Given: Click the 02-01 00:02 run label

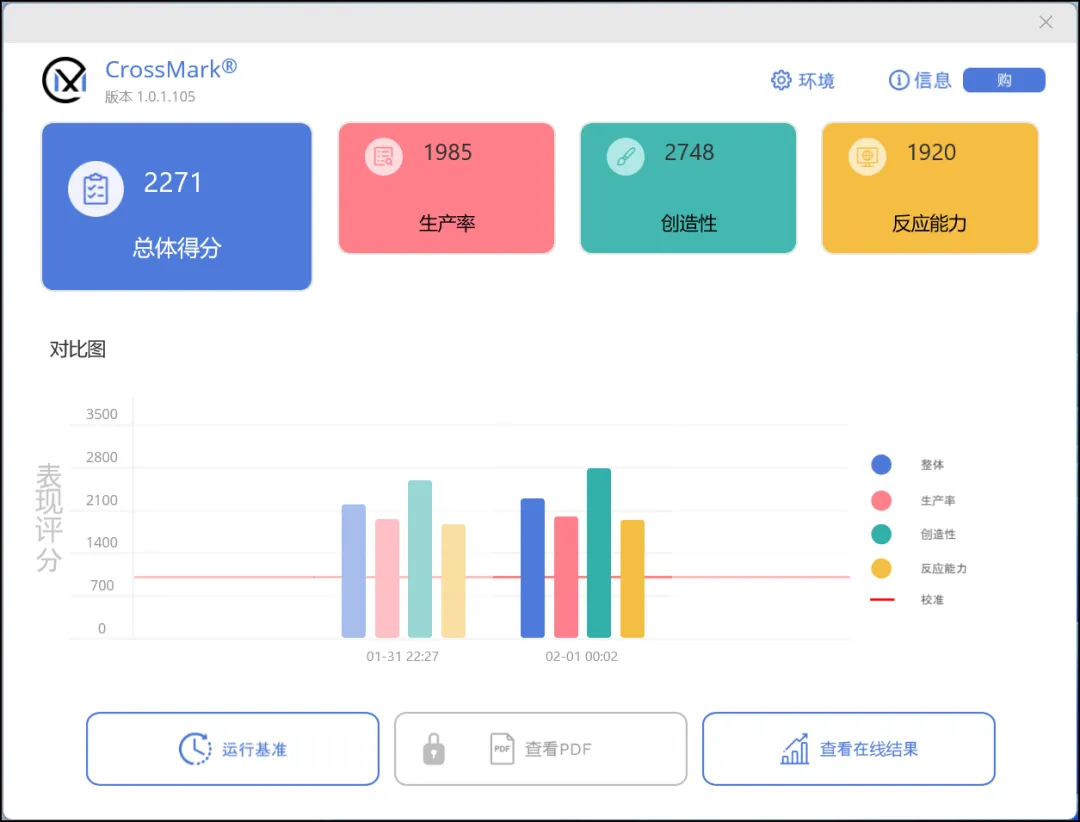Looking at the screenshot, I should coord(581,657).
